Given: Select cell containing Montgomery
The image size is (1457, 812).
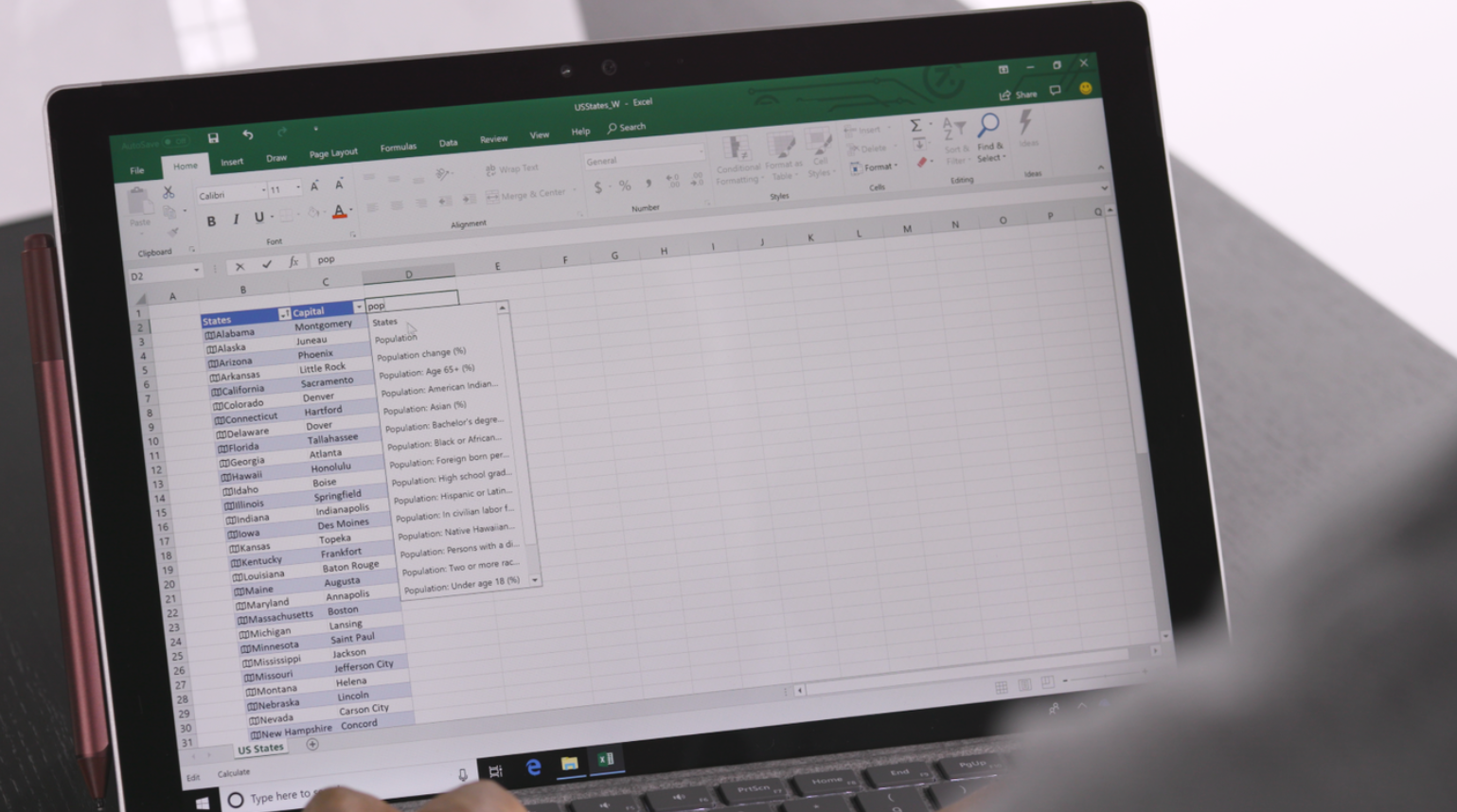Looking at the screenshot, I should coord(323,326).
